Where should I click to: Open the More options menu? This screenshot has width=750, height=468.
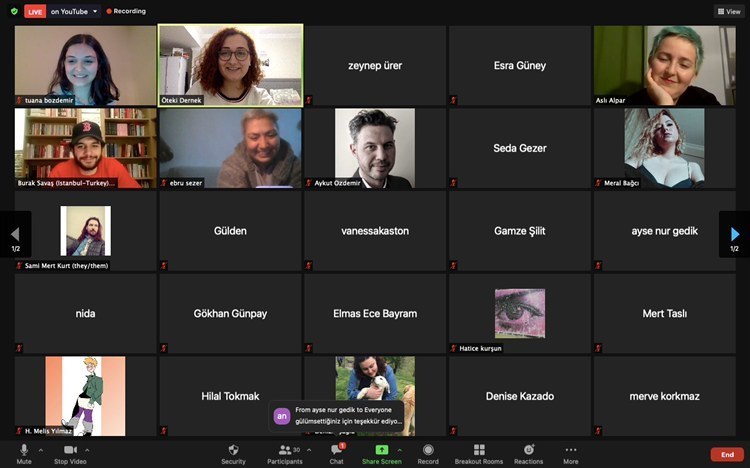click(571, 451)
